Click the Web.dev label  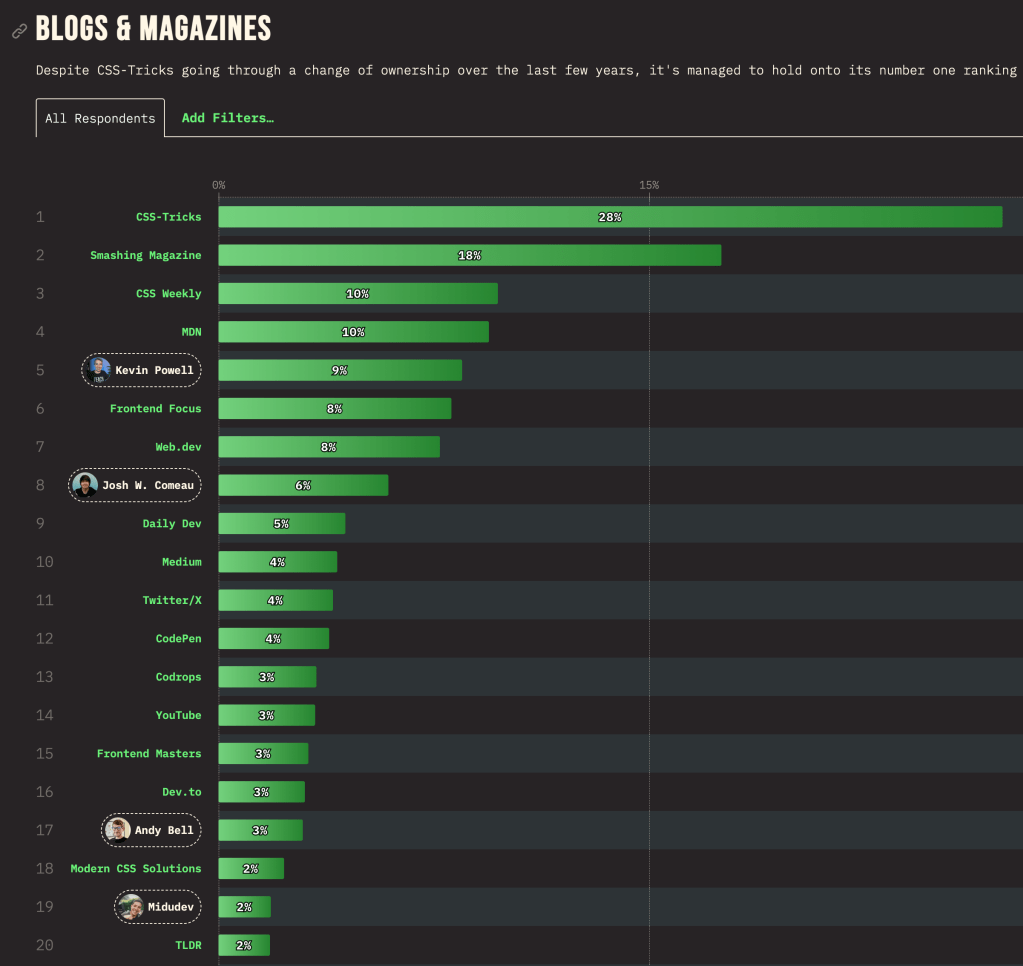[178, 447]
